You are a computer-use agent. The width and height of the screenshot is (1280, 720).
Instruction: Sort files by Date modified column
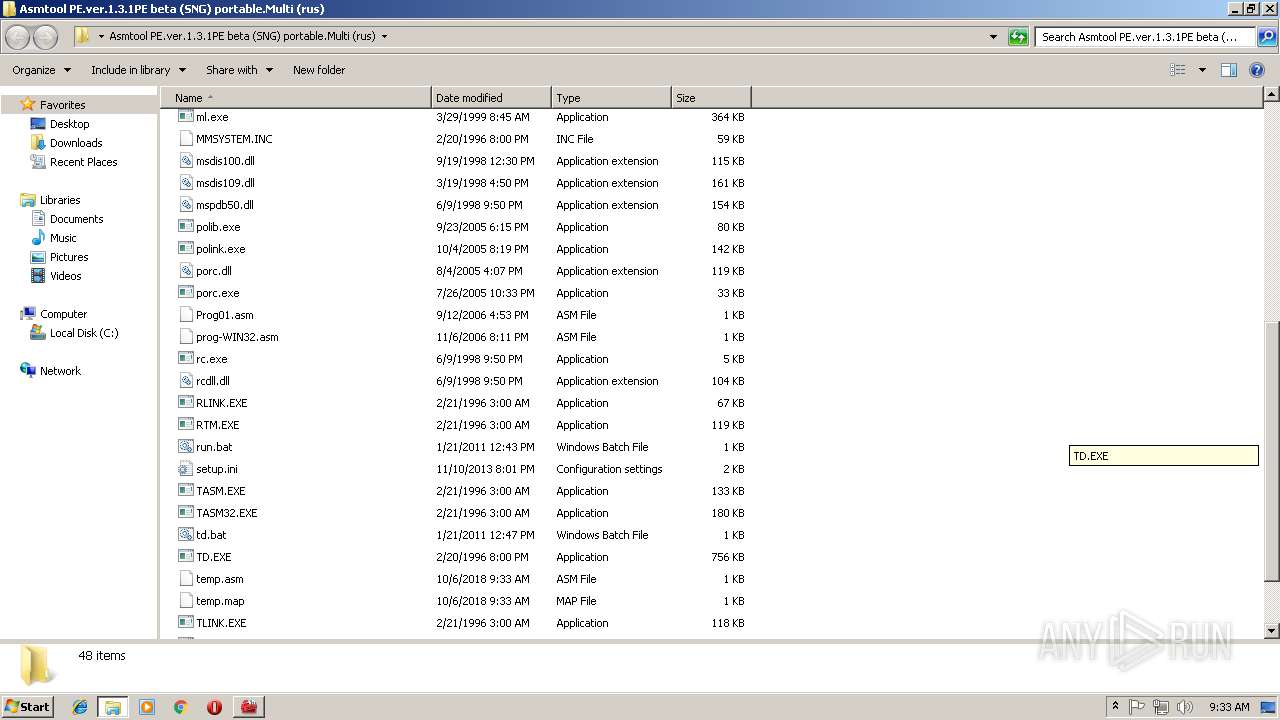coord(491,98)
